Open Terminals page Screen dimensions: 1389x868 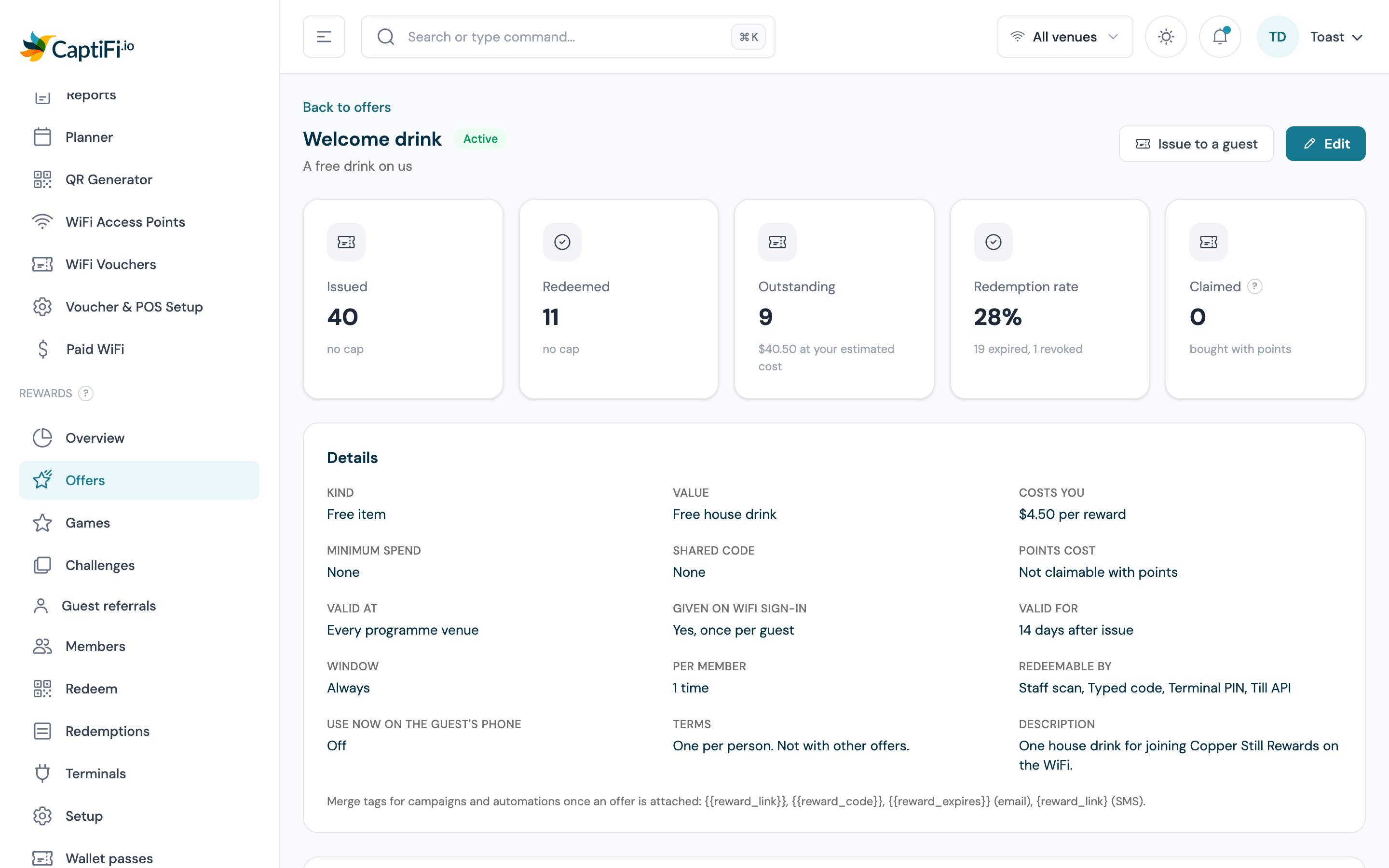click(x=139, y=774)
